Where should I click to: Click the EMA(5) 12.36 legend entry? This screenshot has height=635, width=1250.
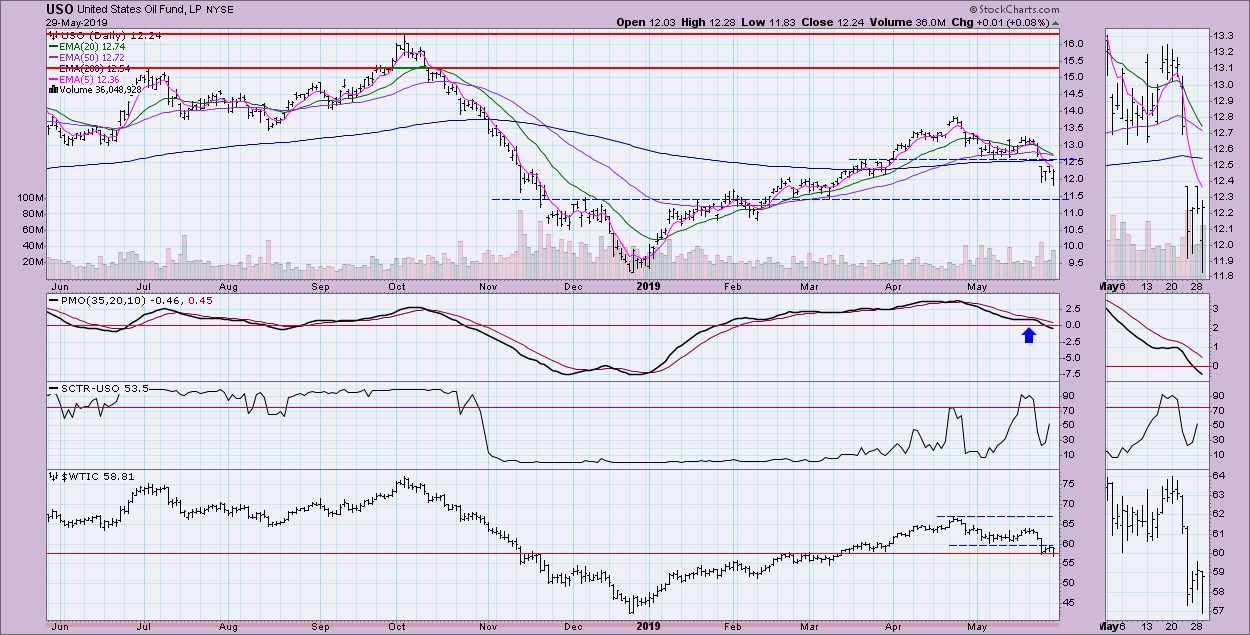click(x=84, y=79)
